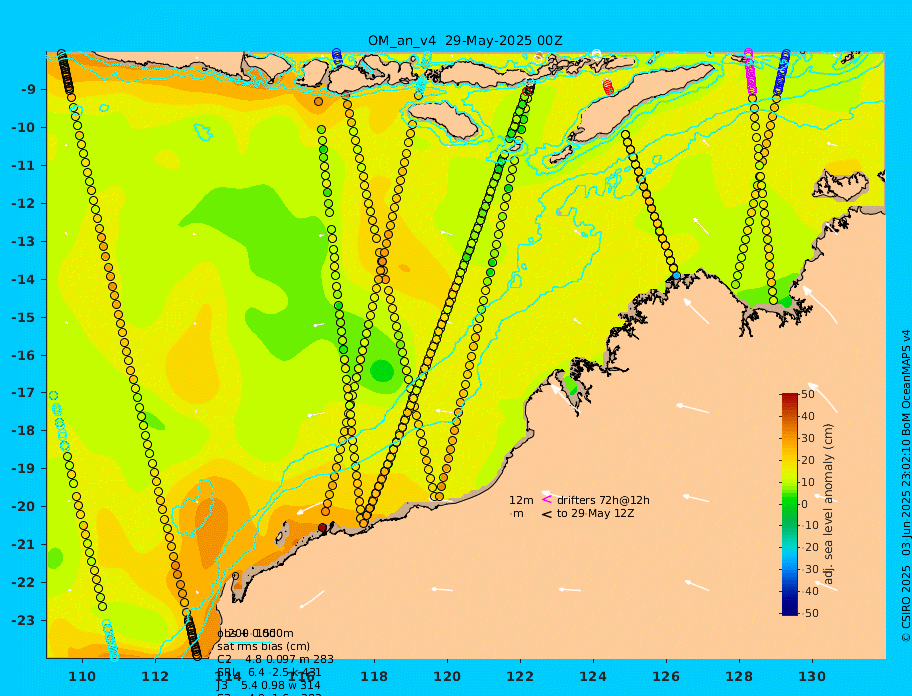Image resolution: width=912 pixels, height=696 pixels.
Task: Click the colorbar tick label 0
Action: click(804, 504)
